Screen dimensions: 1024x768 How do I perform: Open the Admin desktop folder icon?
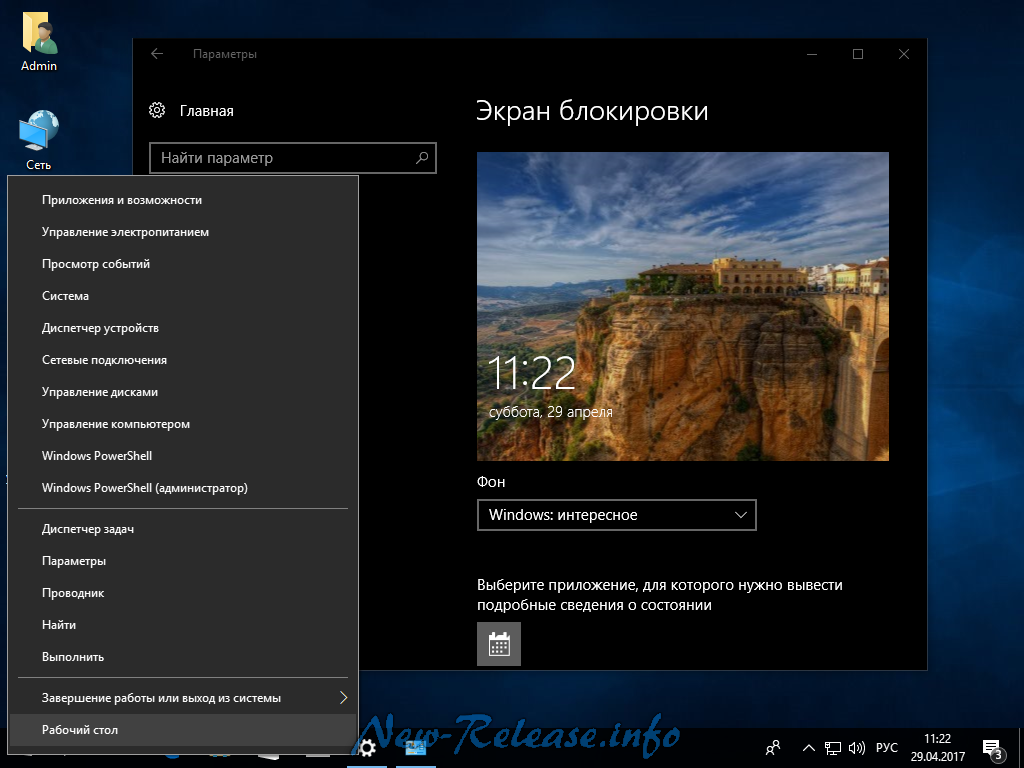pyautogui.click(x=39, y=40)
